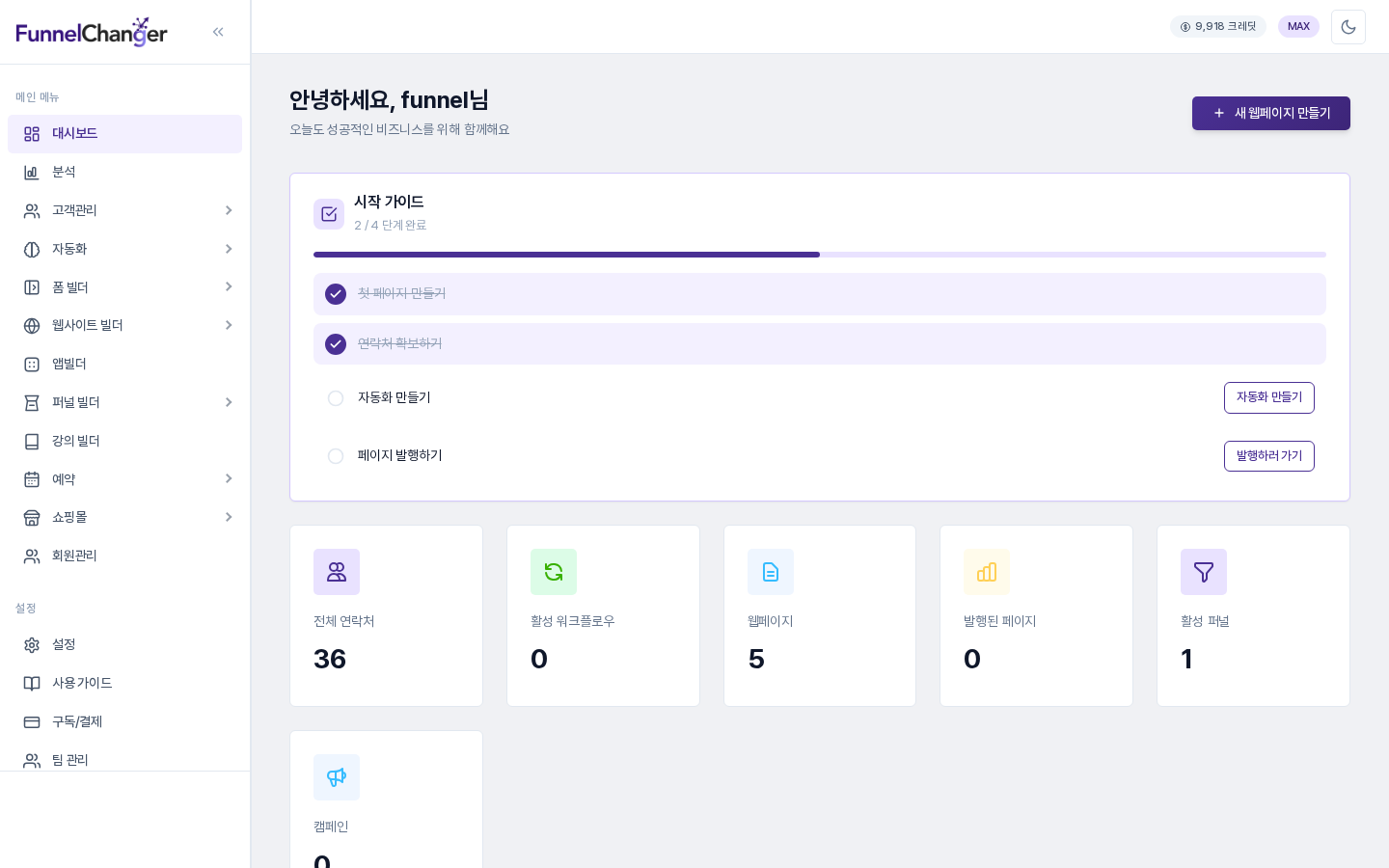Toggle dark mode moon icon

point(1348,27)
